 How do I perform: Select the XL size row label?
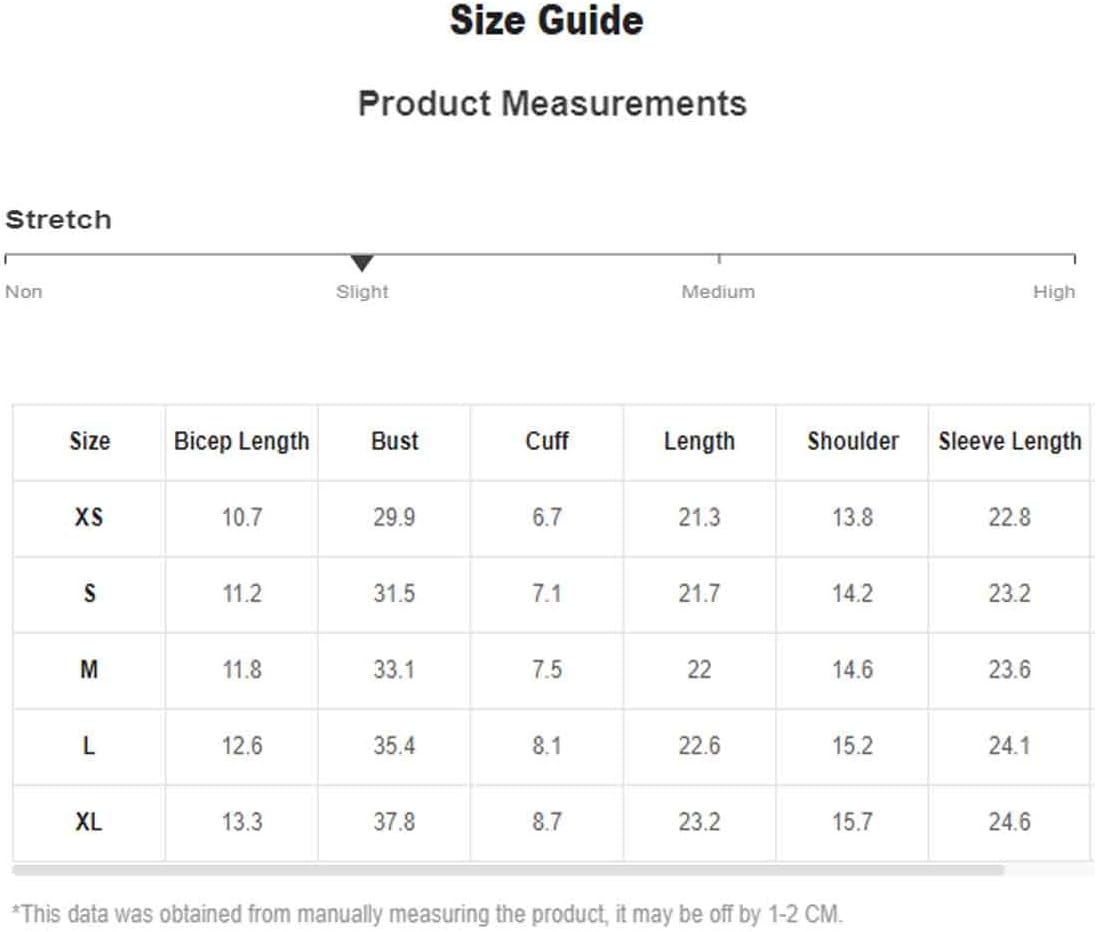coord(89,822)
